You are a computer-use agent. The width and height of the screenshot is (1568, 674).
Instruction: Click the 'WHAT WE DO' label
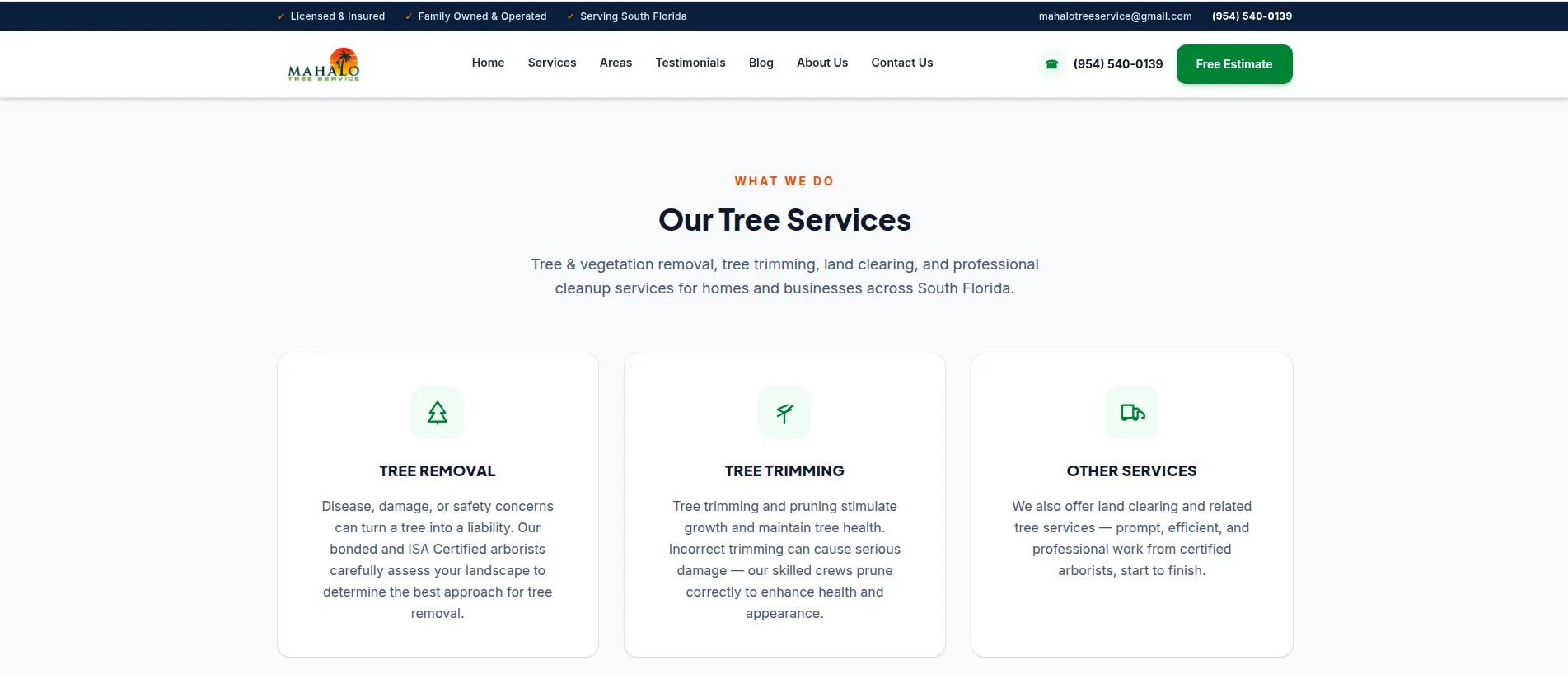[x=784, y=181]
